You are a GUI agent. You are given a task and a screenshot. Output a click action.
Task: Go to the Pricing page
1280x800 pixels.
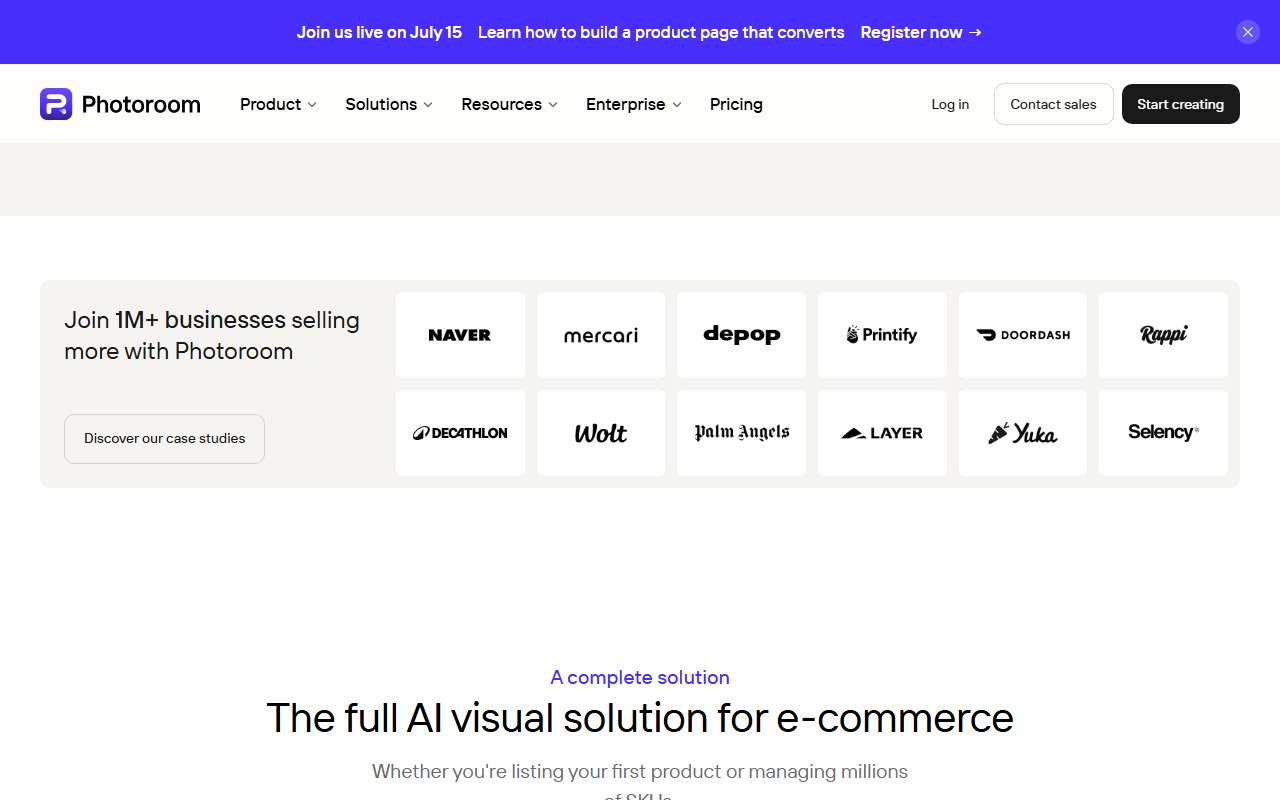click(736, 104)
